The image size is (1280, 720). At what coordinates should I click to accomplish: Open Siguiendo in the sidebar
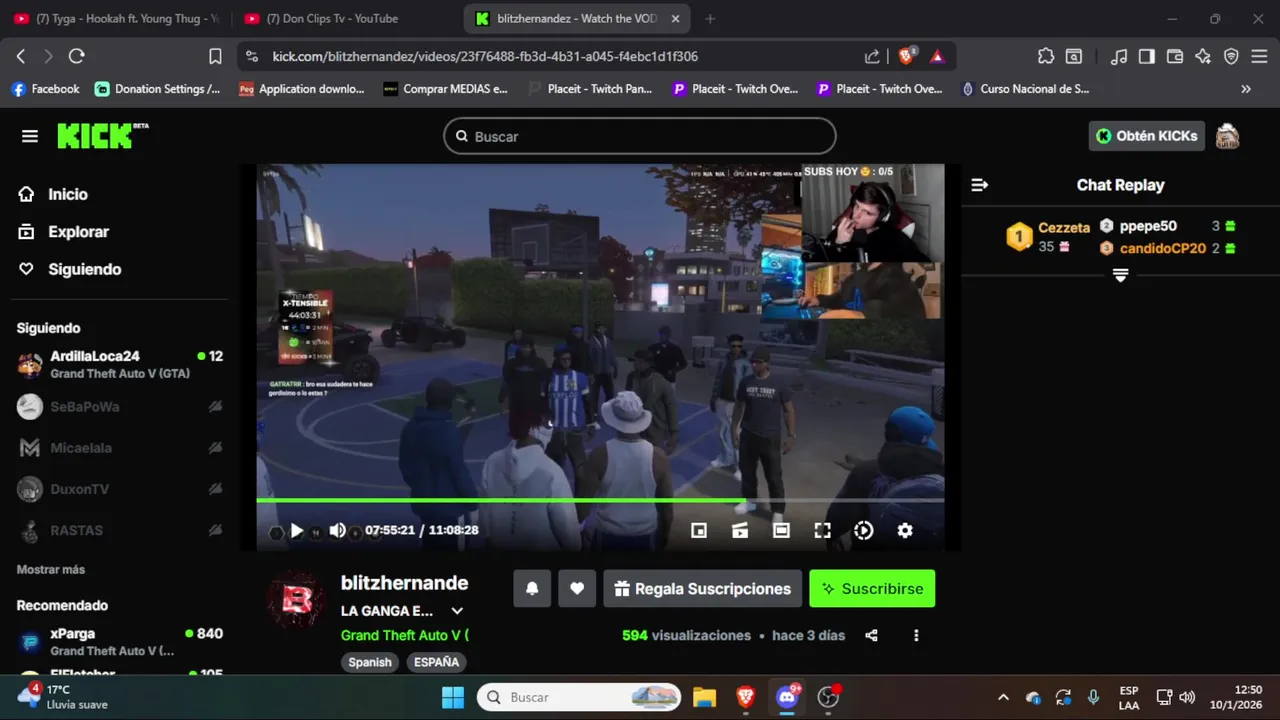84,269
